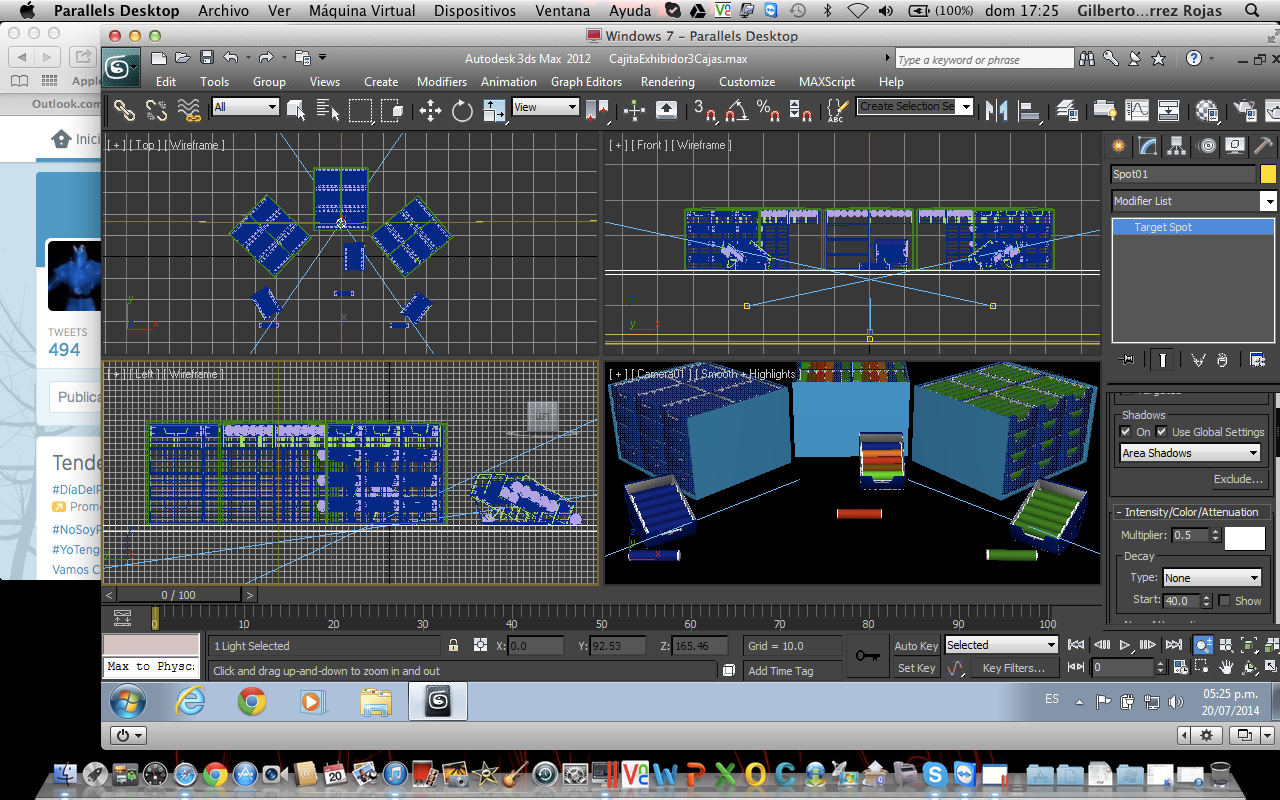1280x800 pixels.
Task: Toggle the Spinner Snap icon
Action: pyautogui.click(x=800, y=110)
